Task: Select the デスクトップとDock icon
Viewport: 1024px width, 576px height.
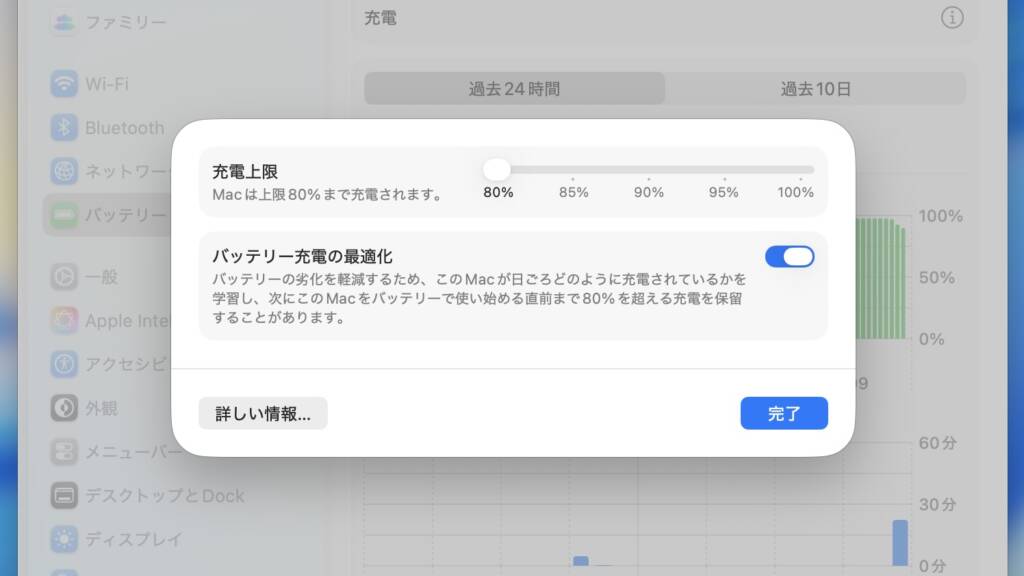Action: [65, 495]
